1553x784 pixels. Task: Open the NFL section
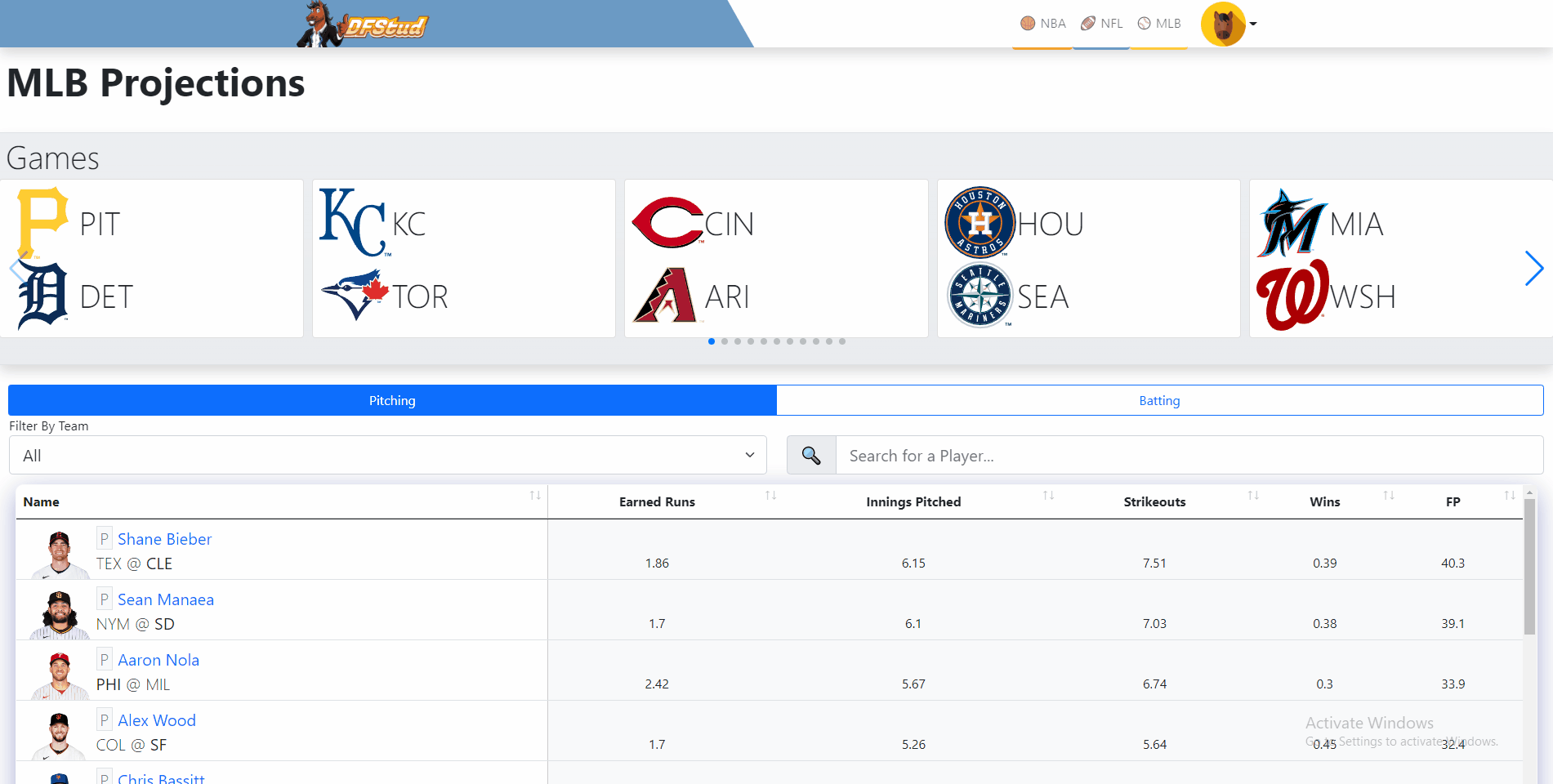(1102, 24)
